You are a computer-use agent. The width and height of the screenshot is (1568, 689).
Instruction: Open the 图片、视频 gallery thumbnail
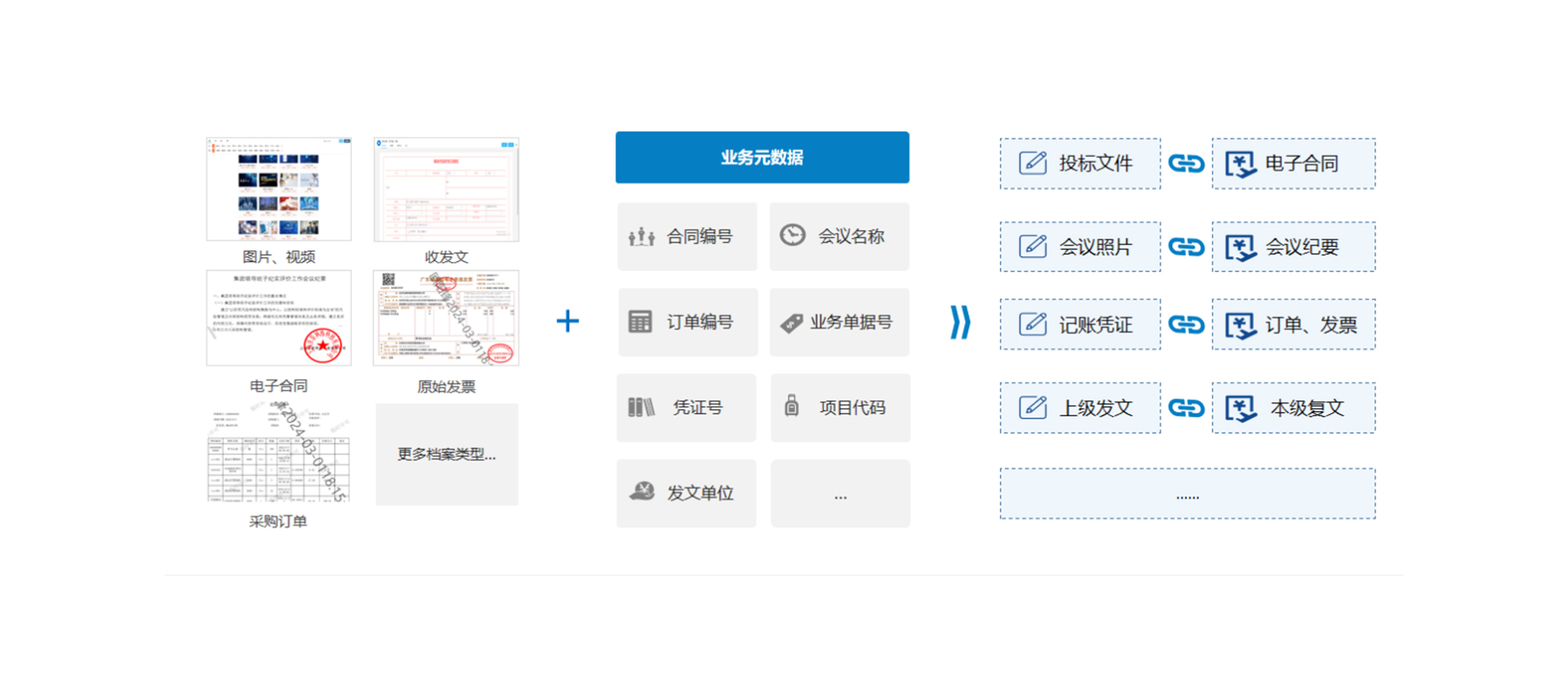pyautogui.click(x=279, y=189)
